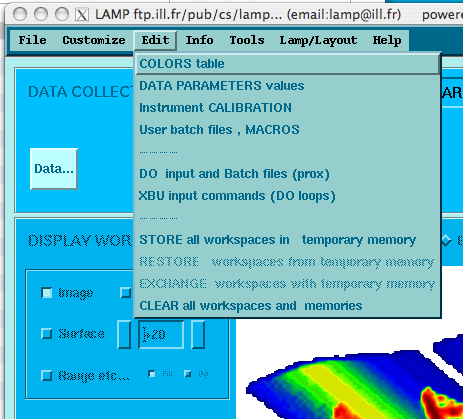Open the Lamp/Layout menu
The height and width of the screenshot is (419, 463).
tap(318, 40)
